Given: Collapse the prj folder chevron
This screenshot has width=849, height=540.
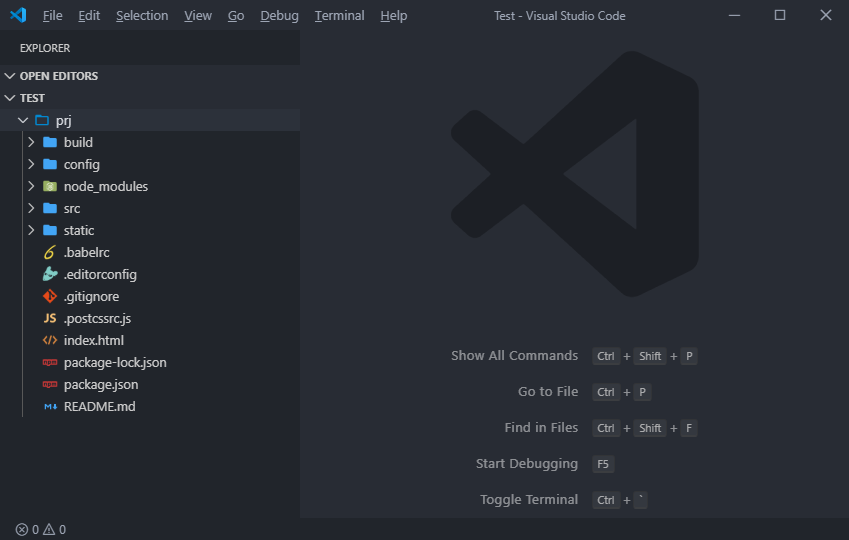Looking at the screenshot, I should [23, 120].
